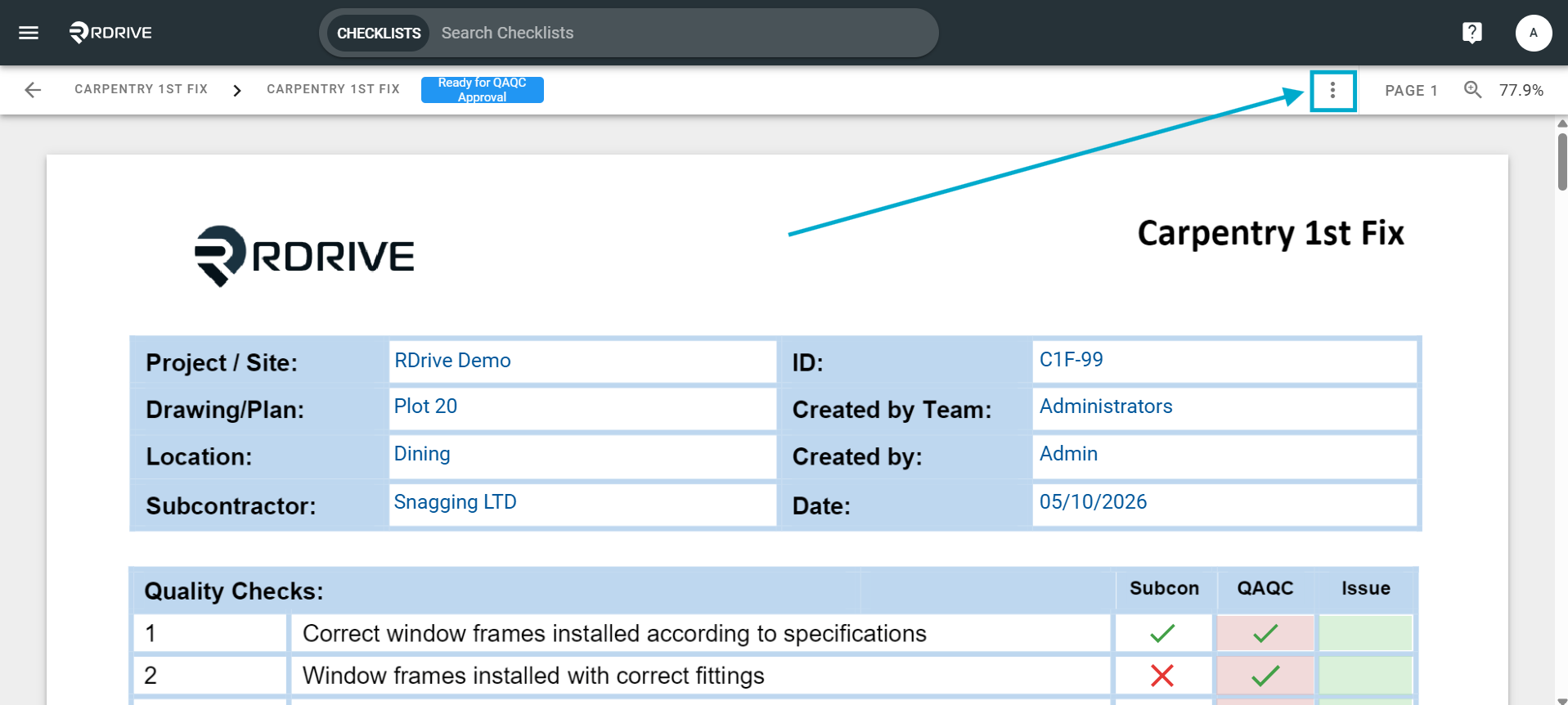The height and width of the screenshot is (705, 1568).
Task: Click into the Search Checklists field
Action: tap(683, 33)
